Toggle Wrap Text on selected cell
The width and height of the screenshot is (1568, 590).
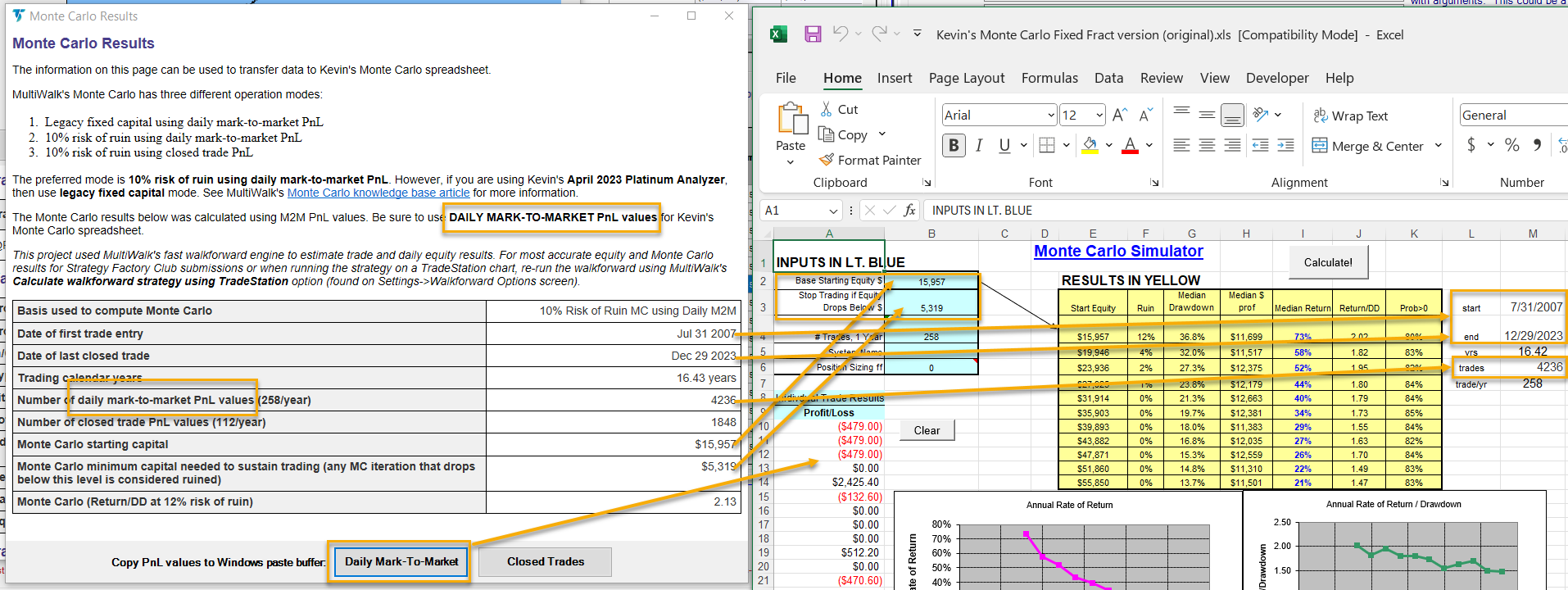tap(1350, 116)
